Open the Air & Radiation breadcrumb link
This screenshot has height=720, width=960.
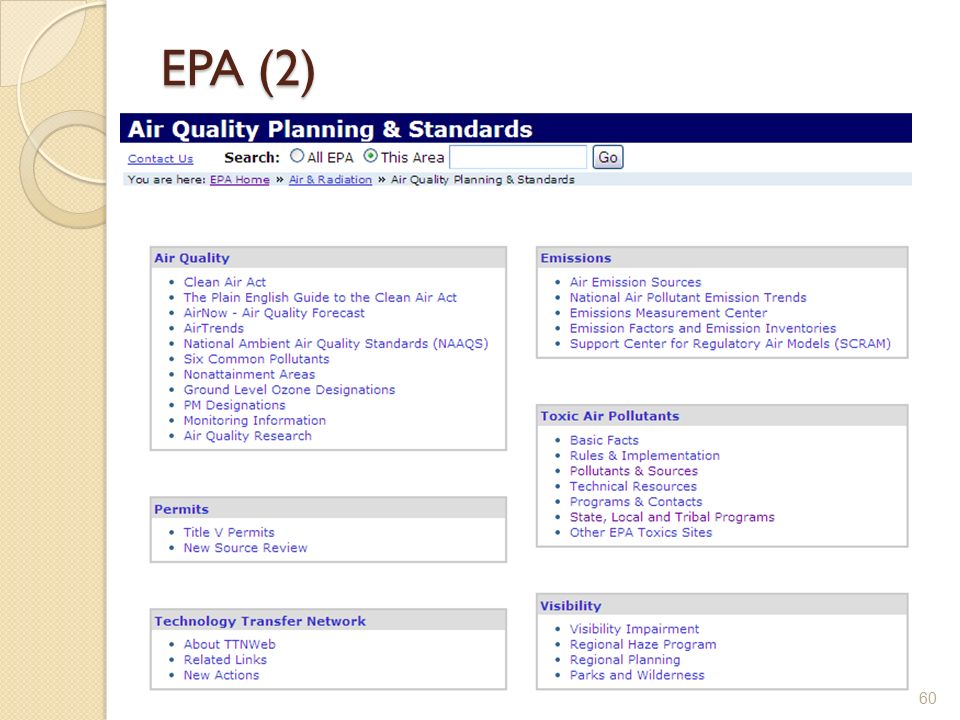[331, 180]
